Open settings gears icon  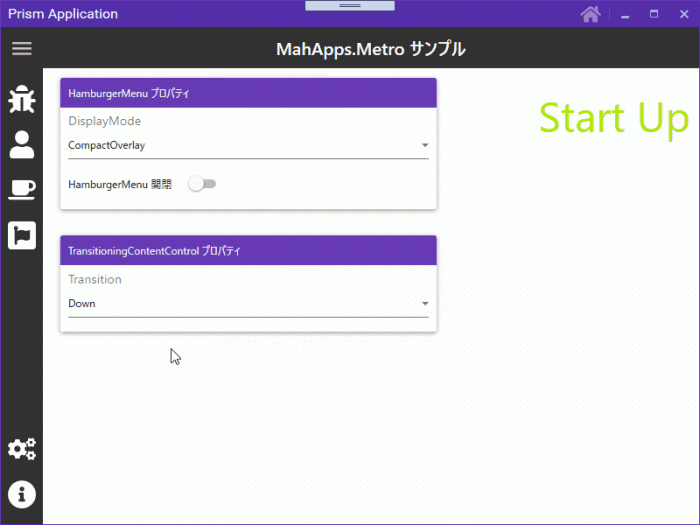click(21, 449)
